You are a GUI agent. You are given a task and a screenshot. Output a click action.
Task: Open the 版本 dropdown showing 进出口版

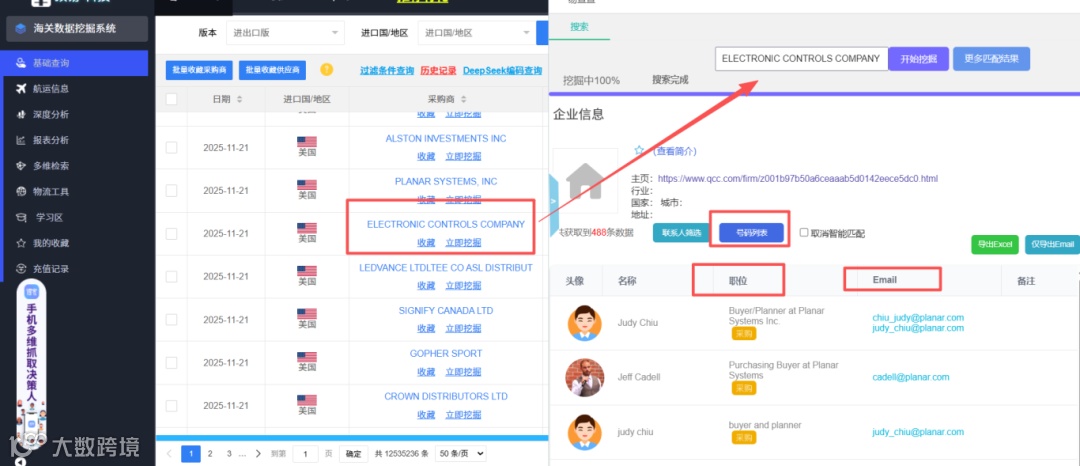point(285,33)
